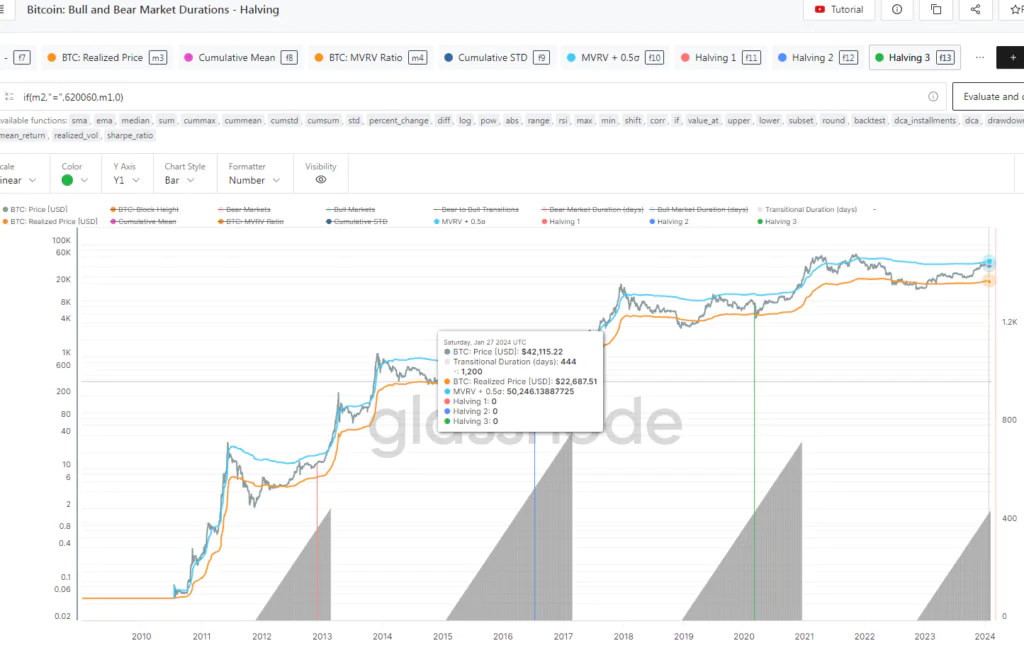1024x648 pixels.
Task: Open the Chart Style Bar dropdown
Action: [x=180, y=180]
